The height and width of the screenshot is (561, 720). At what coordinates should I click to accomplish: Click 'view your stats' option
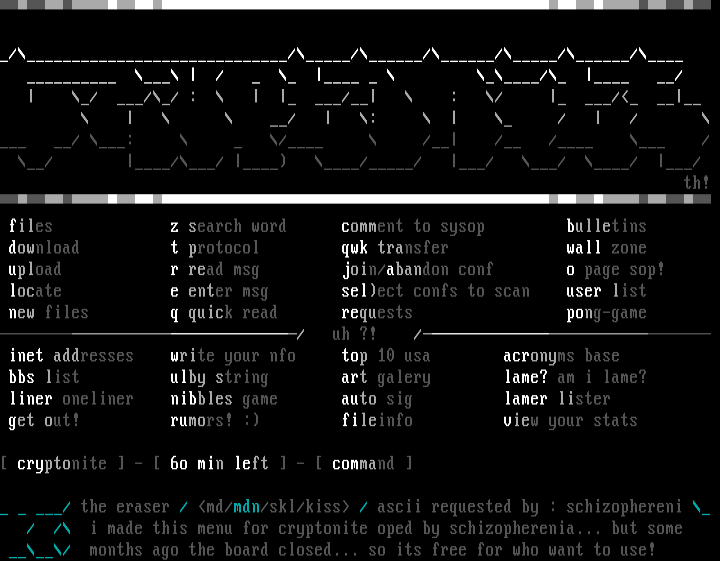pos(570,421)
